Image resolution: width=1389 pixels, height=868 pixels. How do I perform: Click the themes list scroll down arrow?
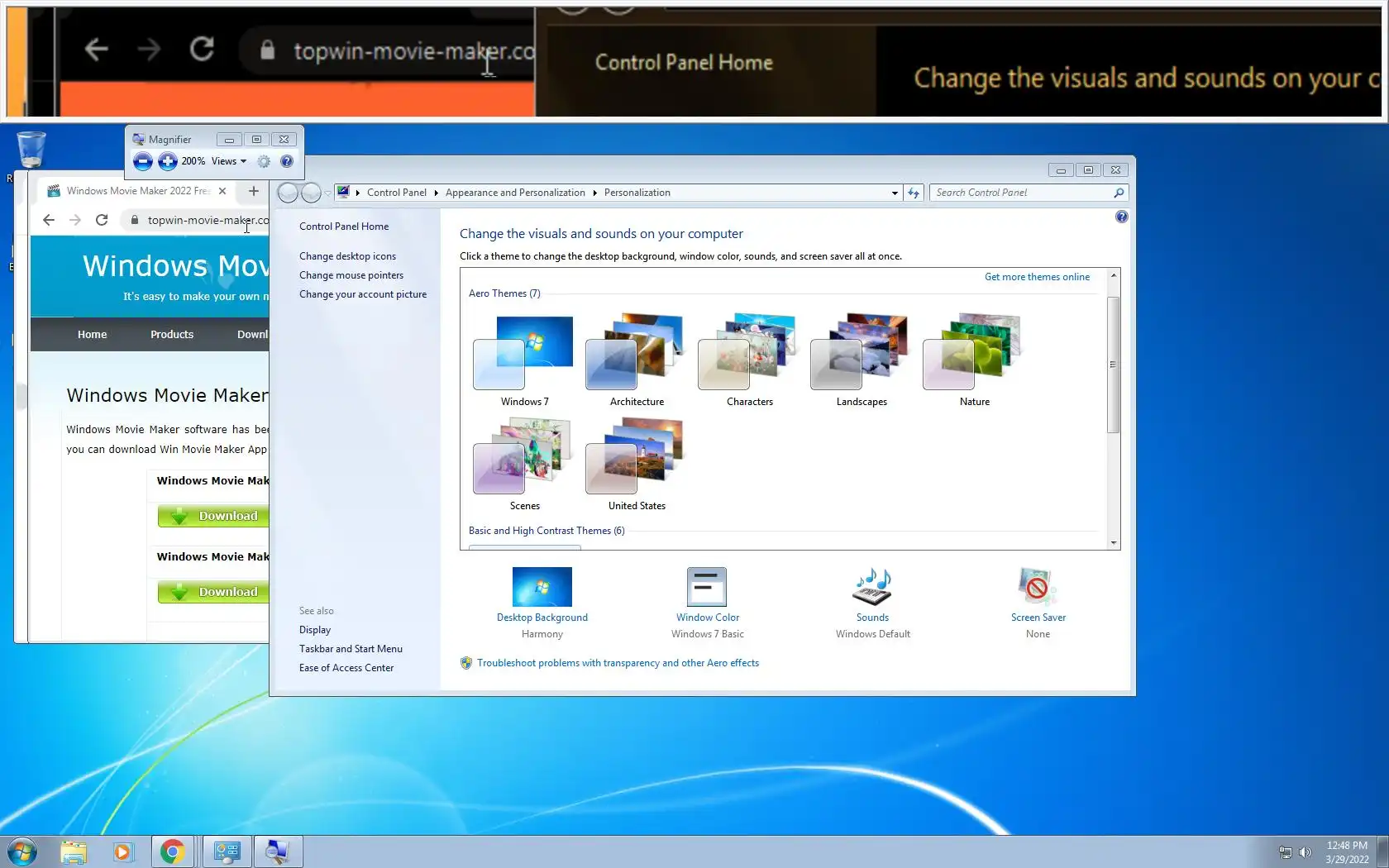coord(1114,543)
